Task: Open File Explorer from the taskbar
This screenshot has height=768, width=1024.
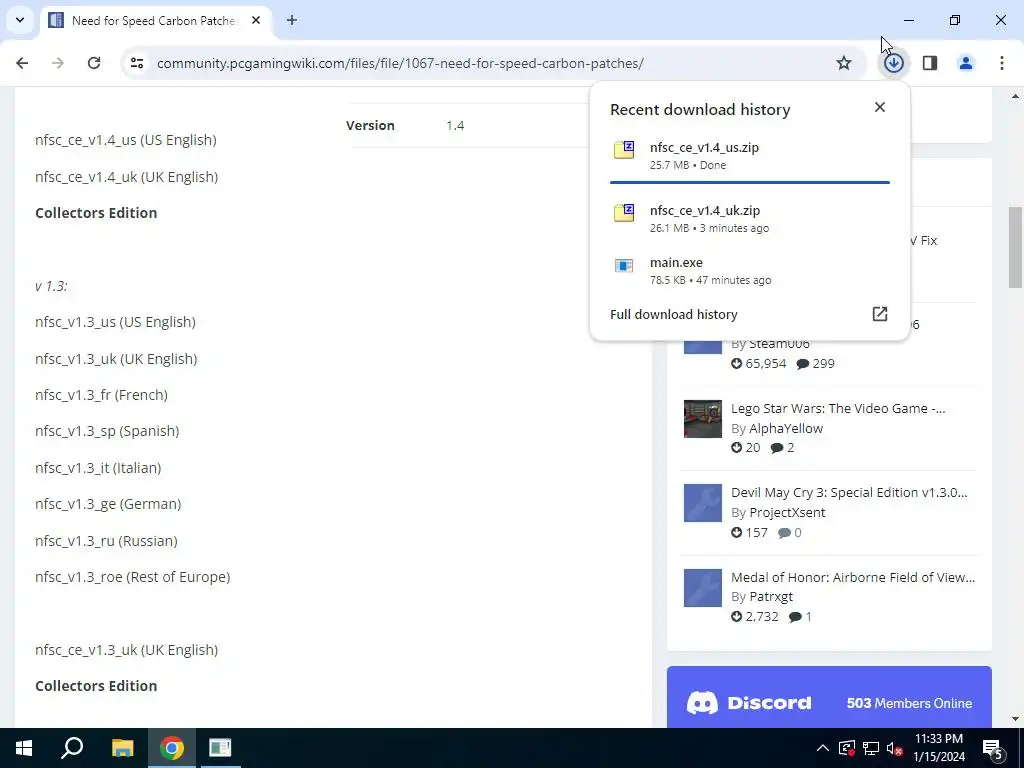Action: (122, 748)
